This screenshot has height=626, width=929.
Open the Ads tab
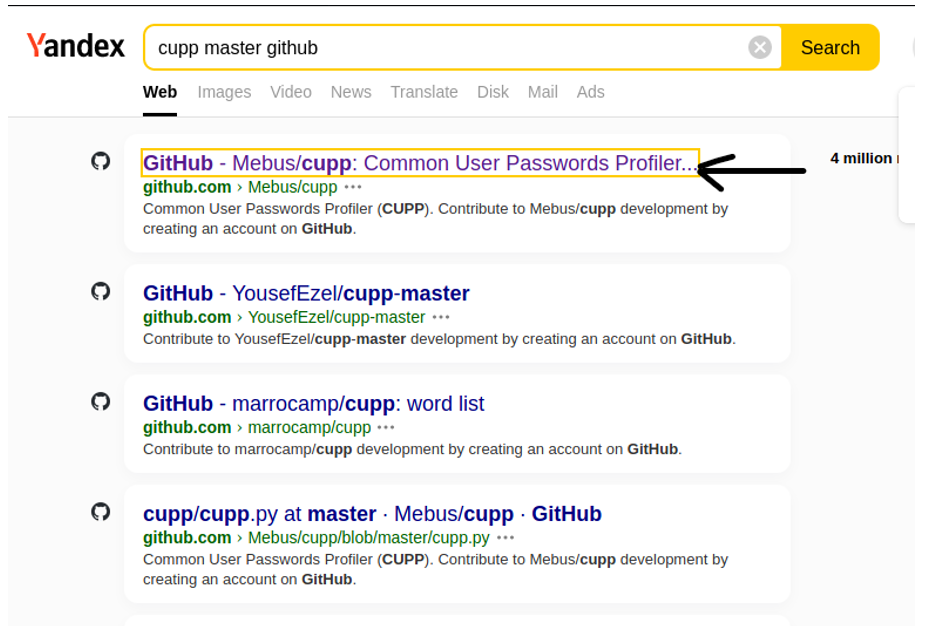pos(591,92)
